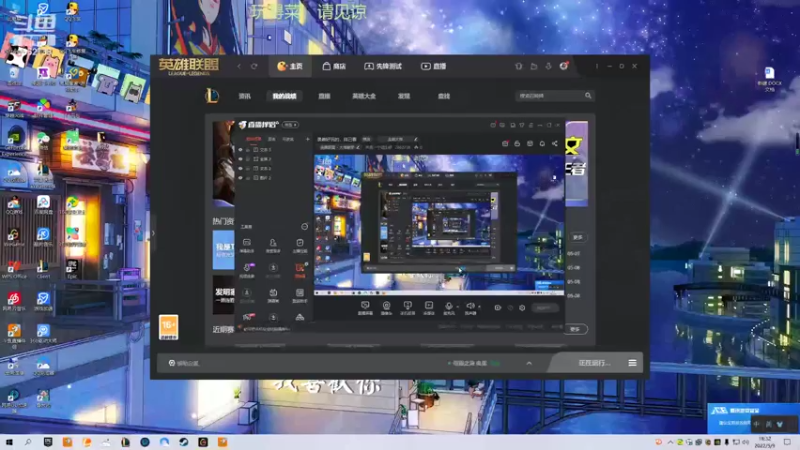
Task: Open the notification center icon
Action: pos(788,442)
